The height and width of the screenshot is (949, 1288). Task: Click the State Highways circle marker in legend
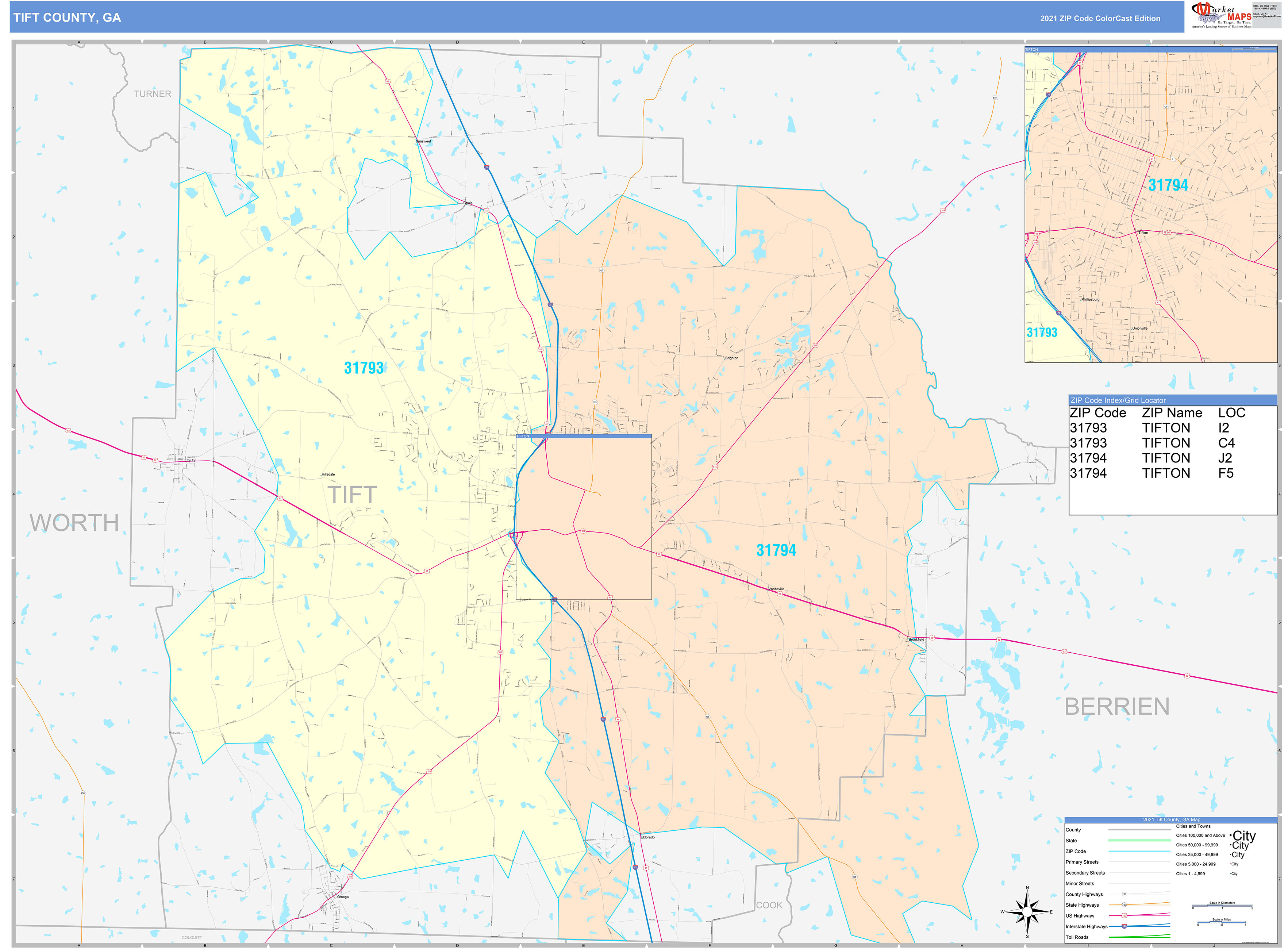click(x=1124, y=905)
